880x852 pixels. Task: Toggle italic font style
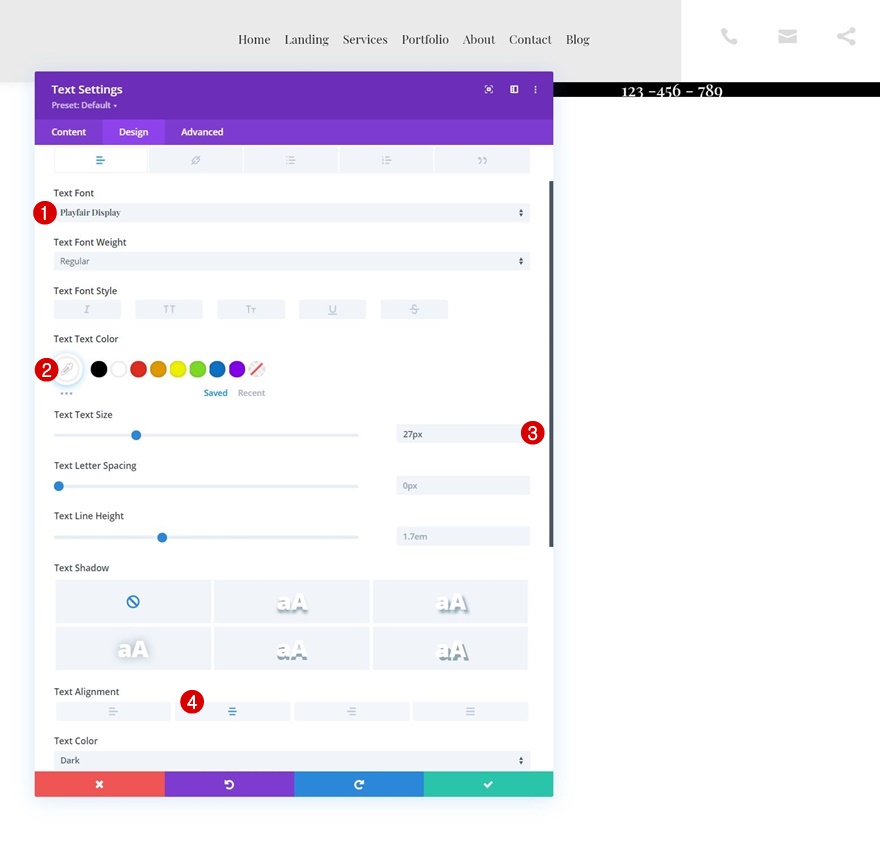87,309
